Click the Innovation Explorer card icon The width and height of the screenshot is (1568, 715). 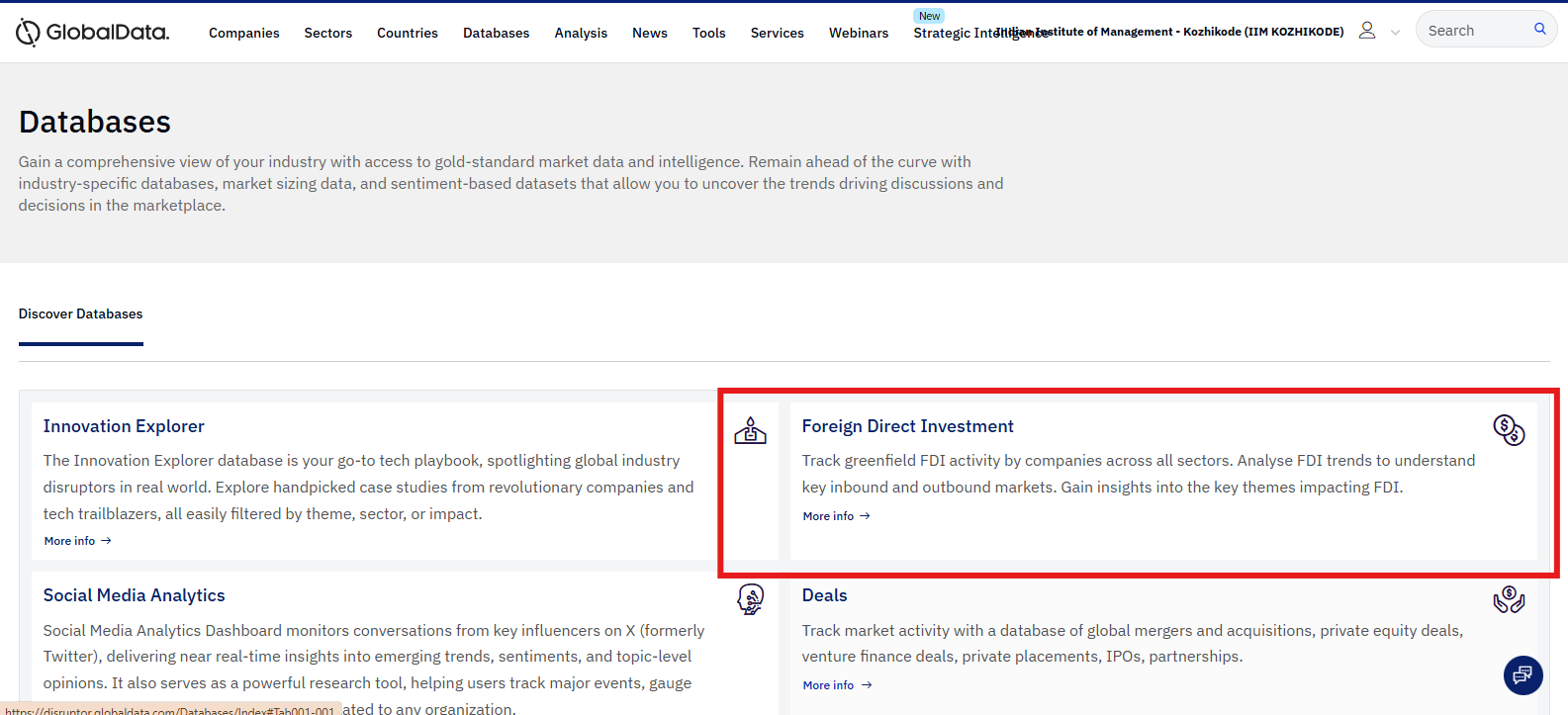[x=750, y=430]
